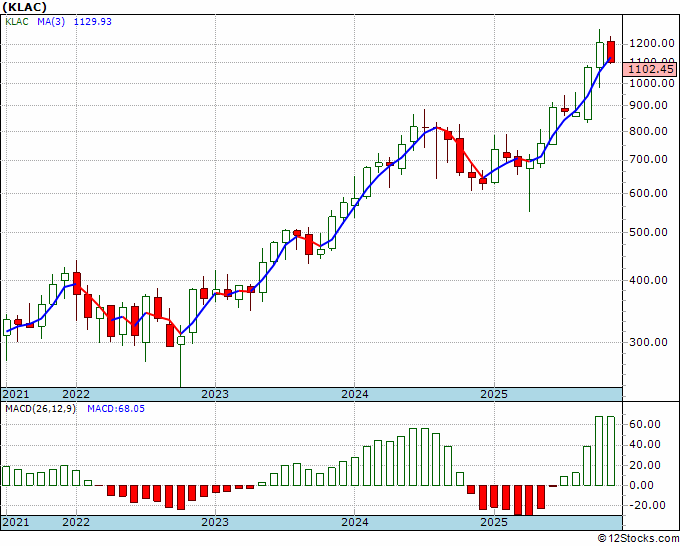This screenshot has width=680, height=546.
Task: Select the green KLAC legend label
Action: 17,22
